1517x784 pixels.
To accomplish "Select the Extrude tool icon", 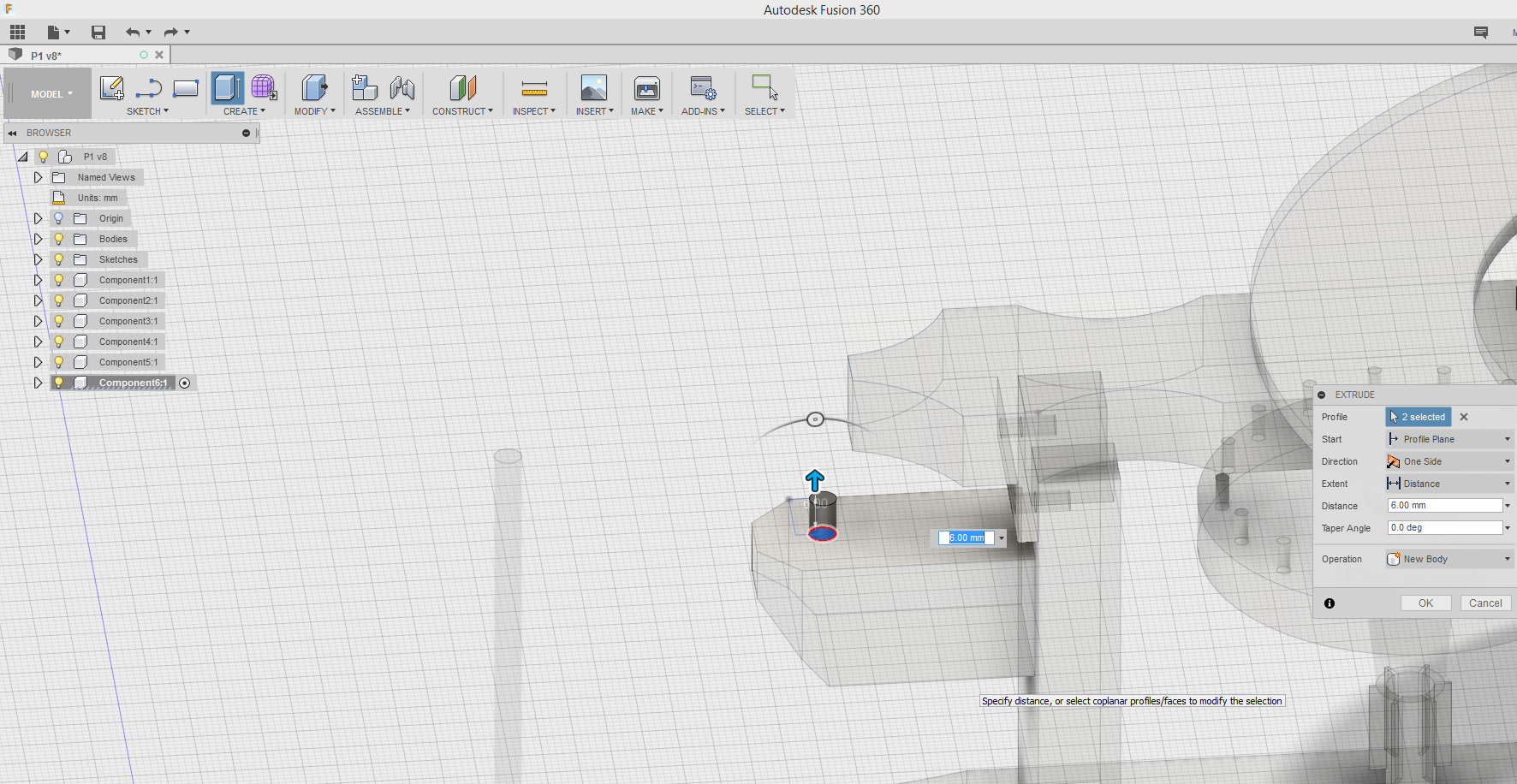I will [x=228, y=88].
